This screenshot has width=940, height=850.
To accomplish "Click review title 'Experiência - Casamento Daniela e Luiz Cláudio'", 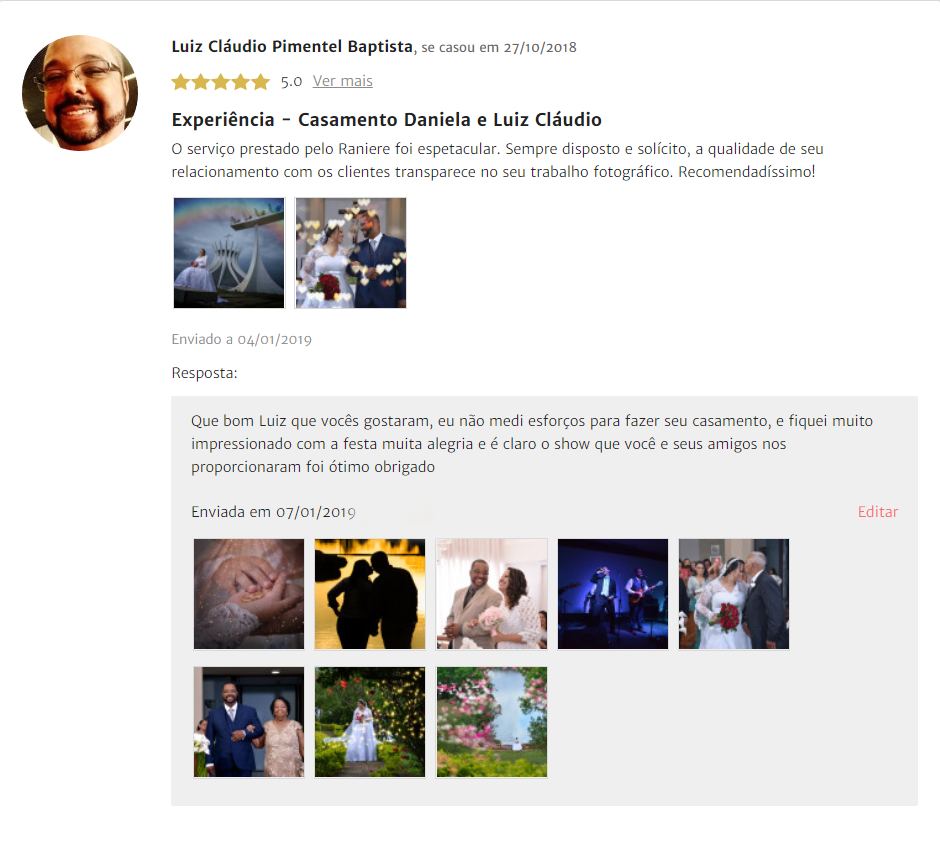I will pos(387,120).
